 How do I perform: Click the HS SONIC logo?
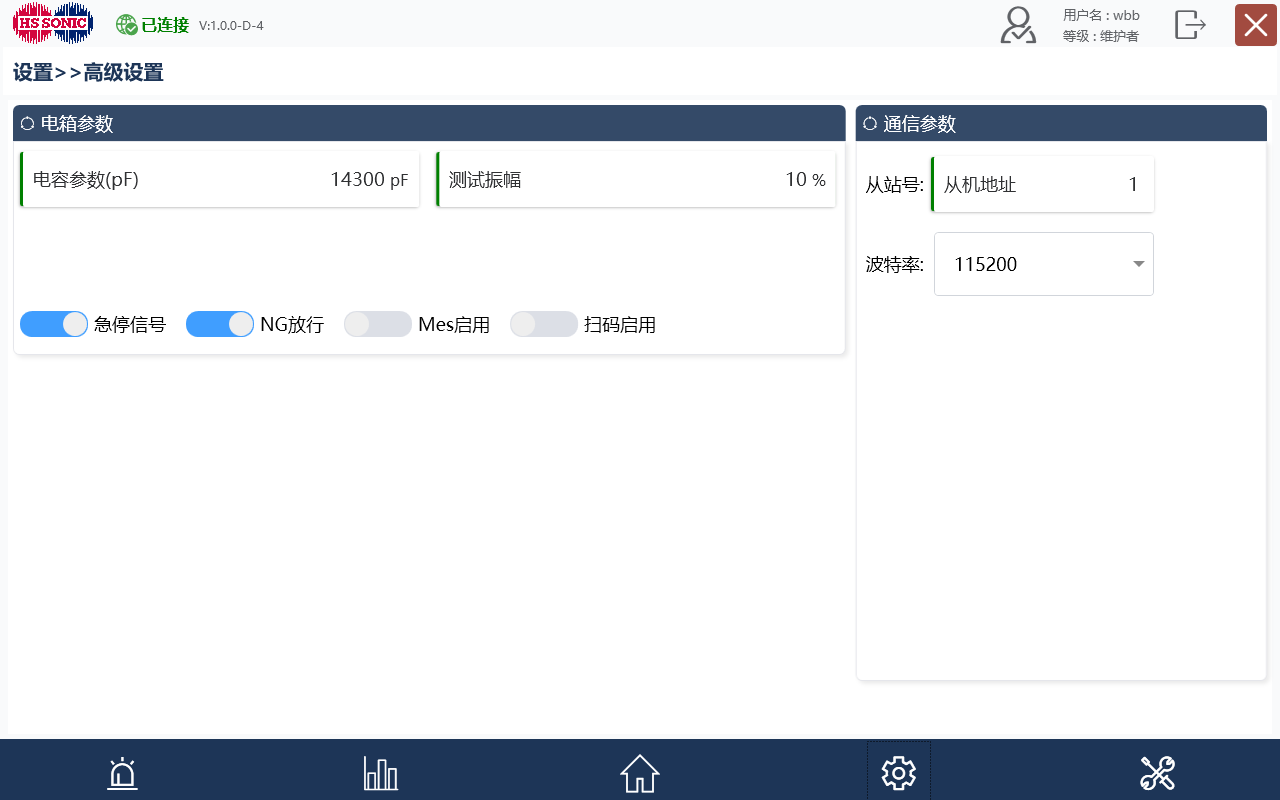tap(53, 23)
